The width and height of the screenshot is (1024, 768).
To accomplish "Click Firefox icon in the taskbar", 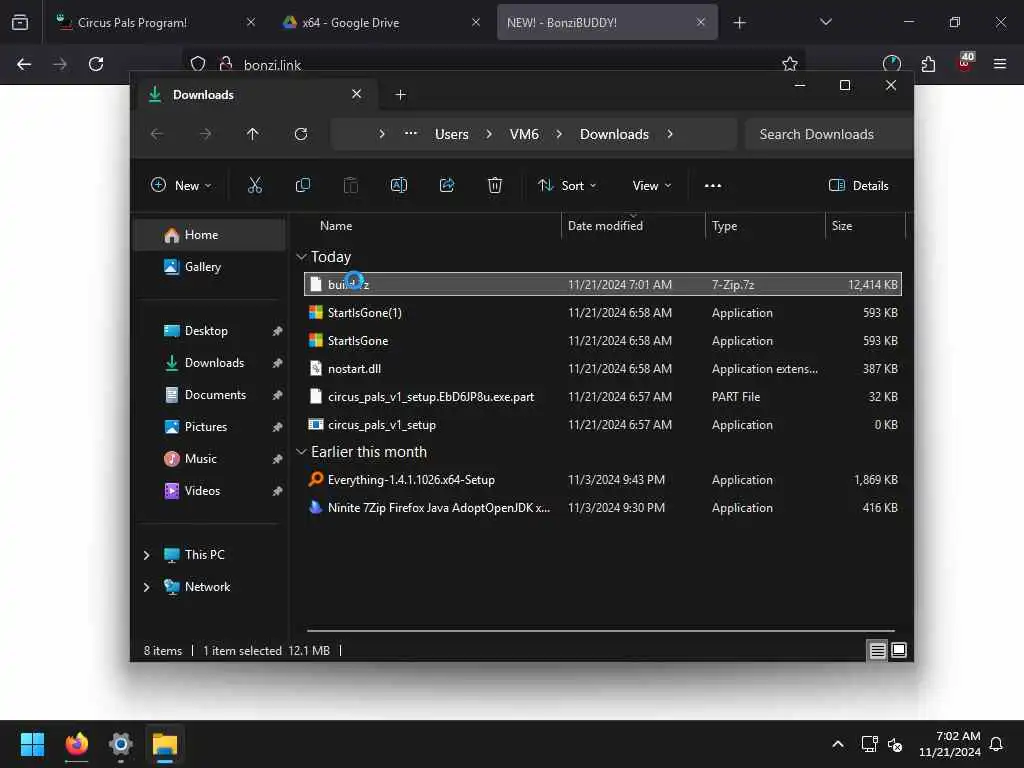I will [x=77, y=744].
